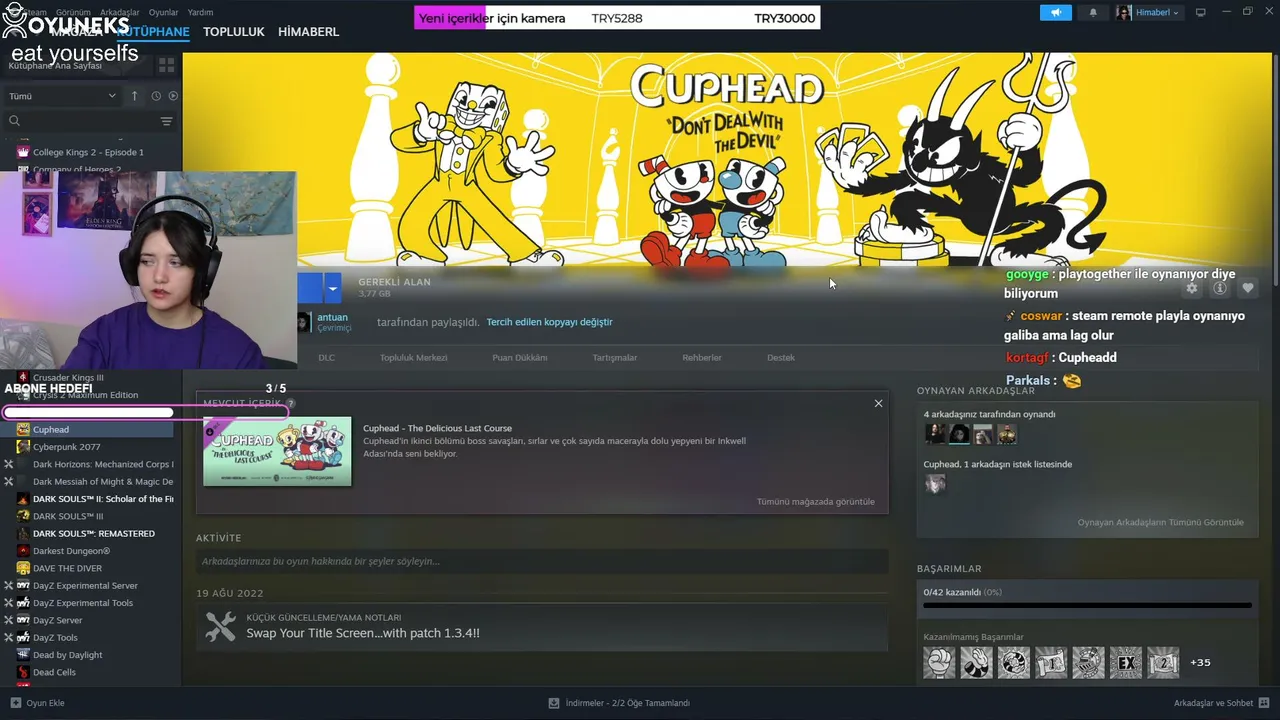Viewport: 1280px width, 720px height.
Task: Open Cuphead The Delicious Last Course thumbnail
Action: tap(277, 451)
